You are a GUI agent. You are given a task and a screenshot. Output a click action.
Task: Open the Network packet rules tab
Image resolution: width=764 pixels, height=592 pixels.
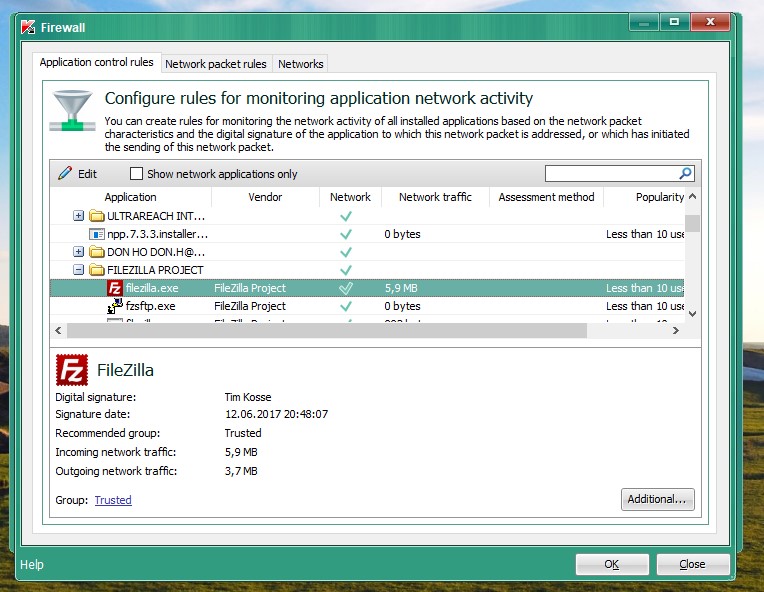216,64
